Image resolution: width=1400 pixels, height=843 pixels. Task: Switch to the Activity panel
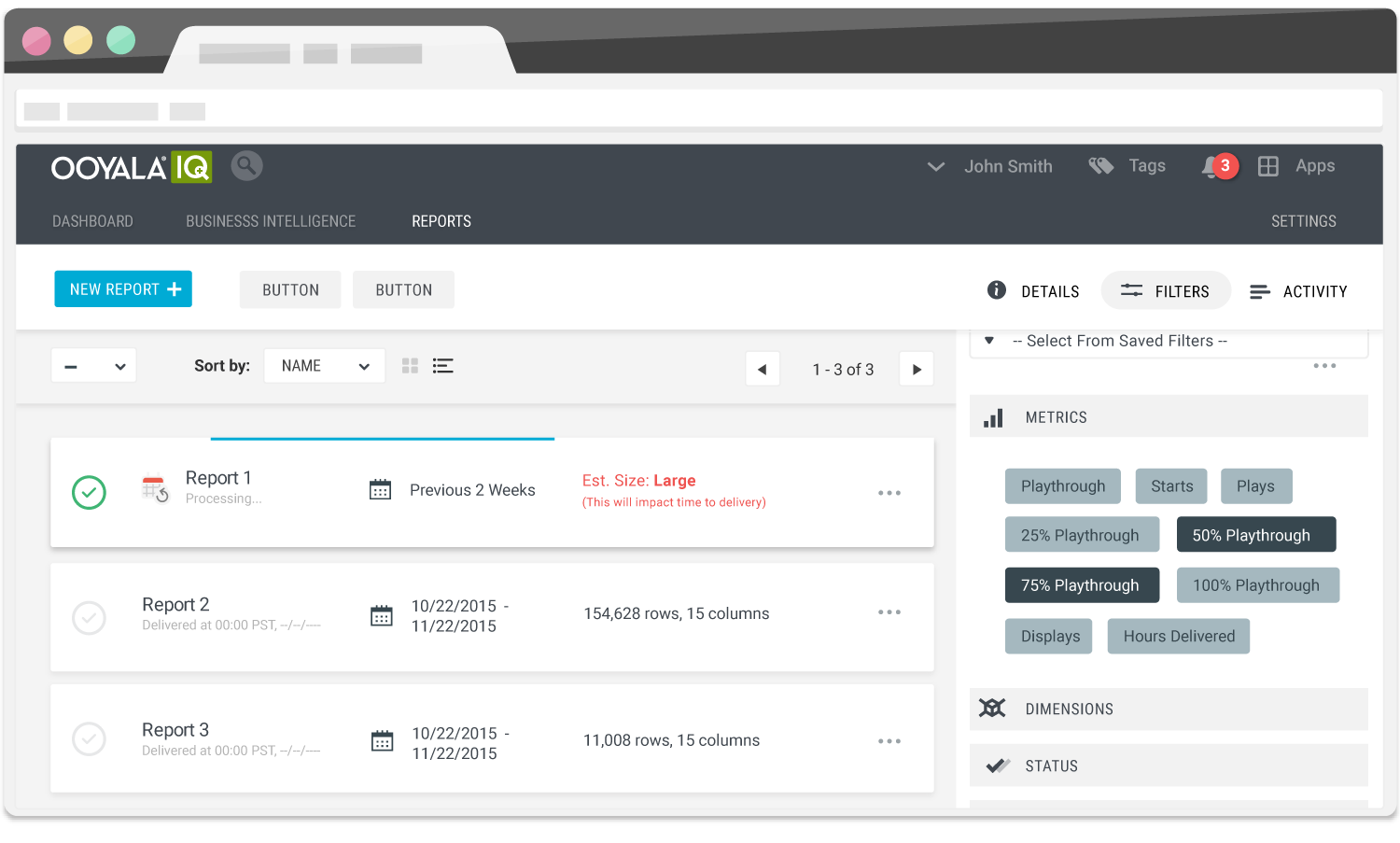pos(1298,291)
